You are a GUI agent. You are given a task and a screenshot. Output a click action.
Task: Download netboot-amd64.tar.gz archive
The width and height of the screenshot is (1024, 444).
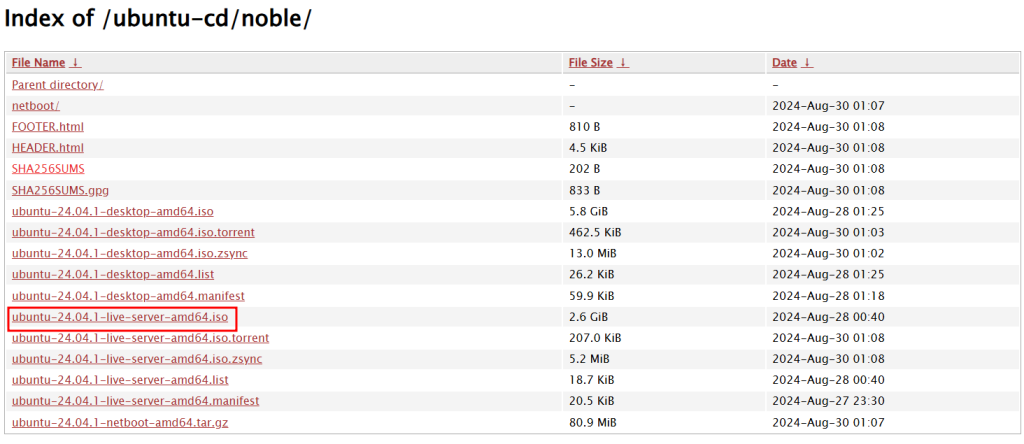point(120,422)
